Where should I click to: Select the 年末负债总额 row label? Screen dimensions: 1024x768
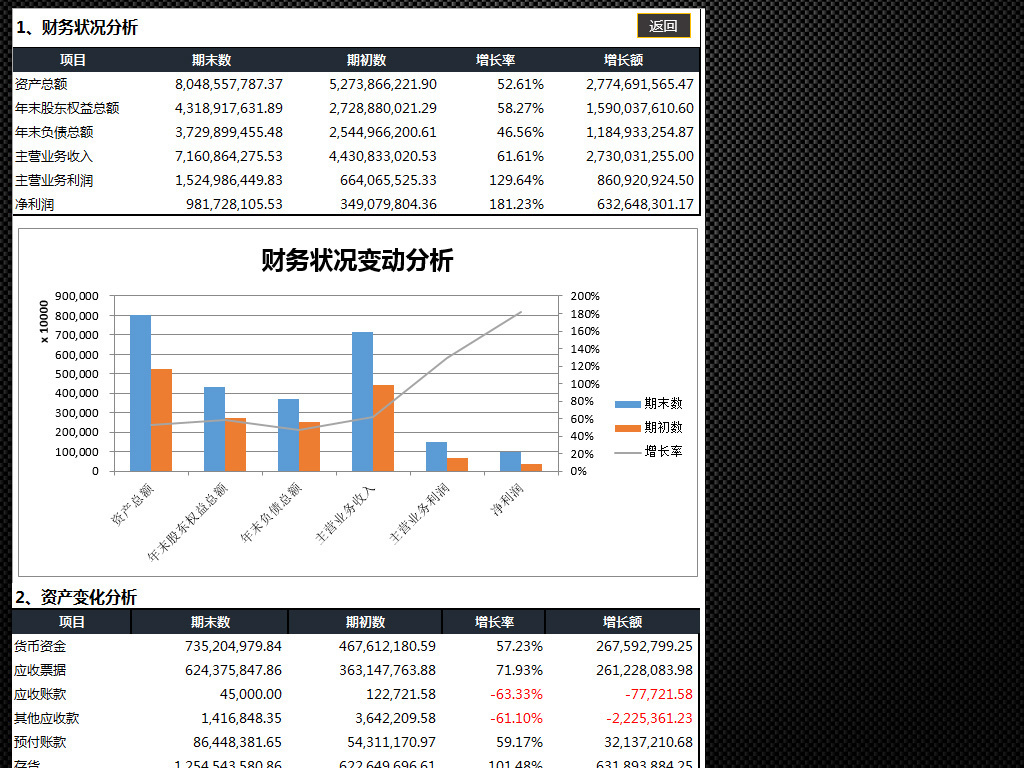click(x=54, y=133)
